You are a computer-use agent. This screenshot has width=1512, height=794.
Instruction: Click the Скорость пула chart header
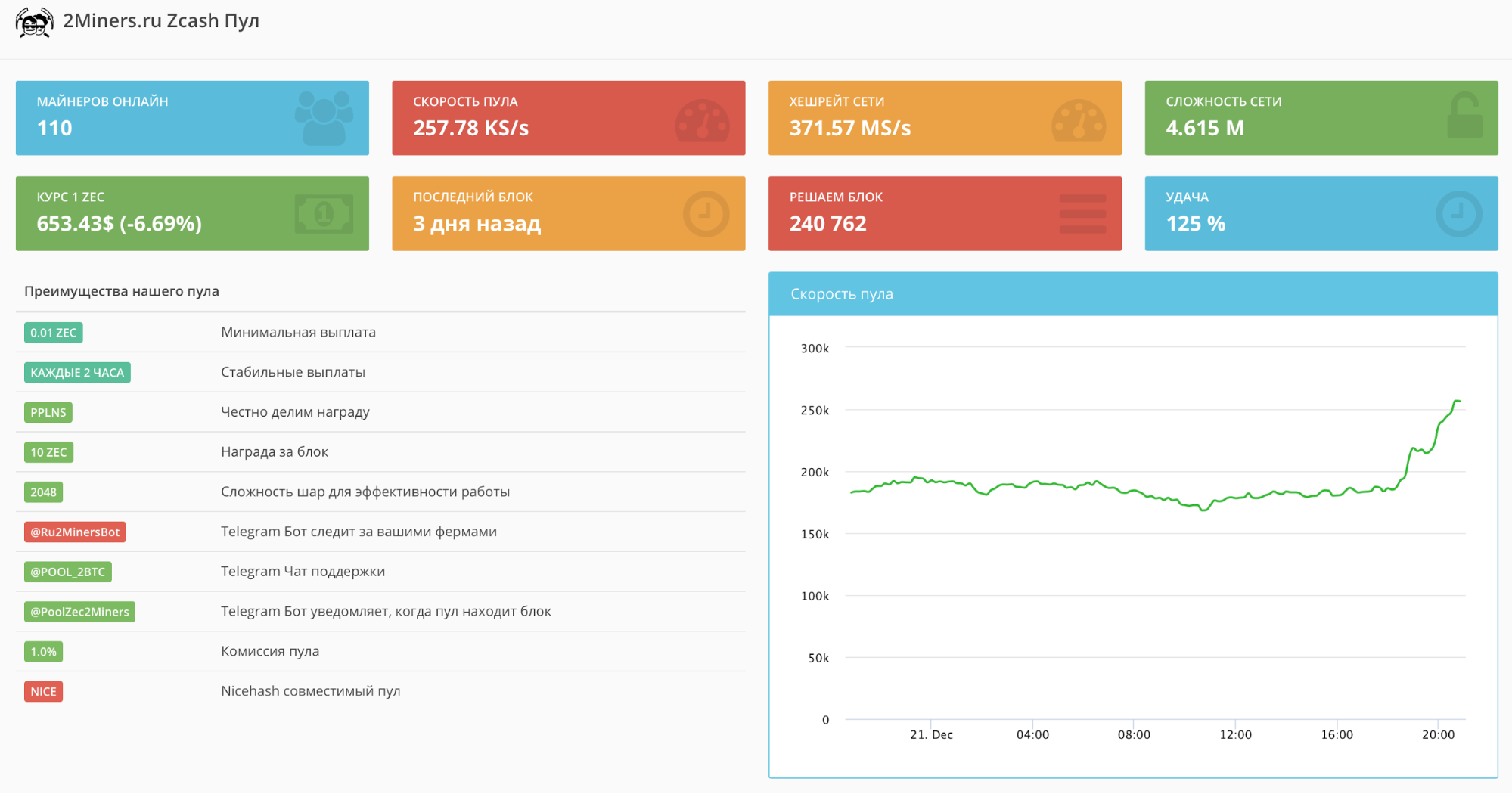point(841,294)
